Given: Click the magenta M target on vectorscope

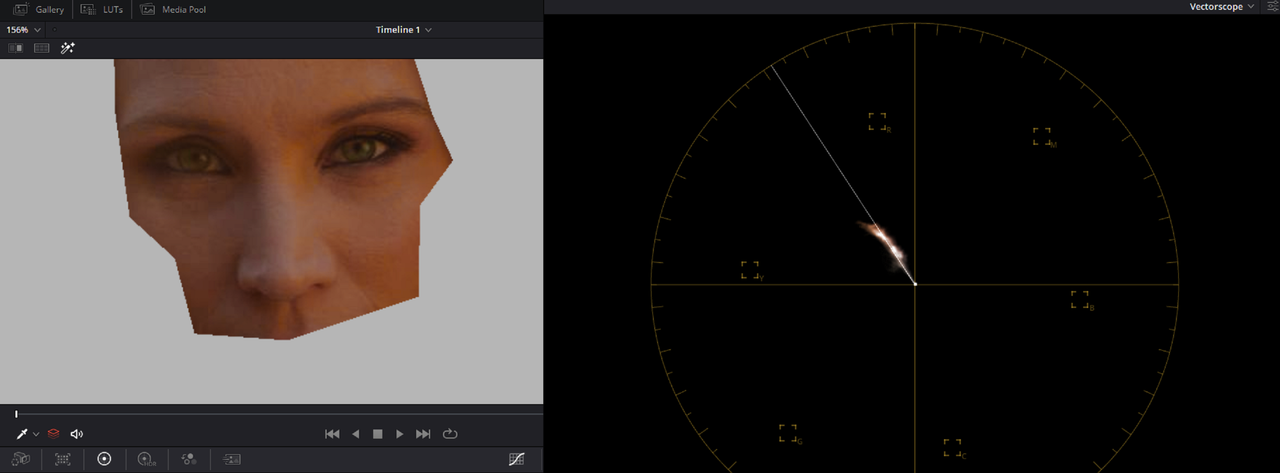Looking at the screenshot, I should tap(1043, 136).
